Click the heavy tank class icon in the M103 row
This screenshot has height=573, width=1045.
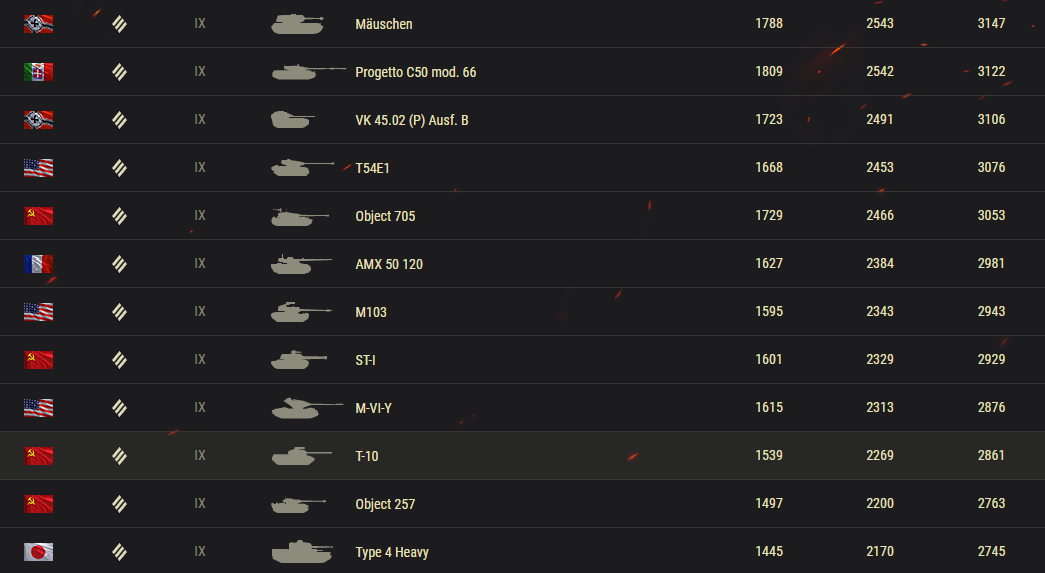[119, 312]
